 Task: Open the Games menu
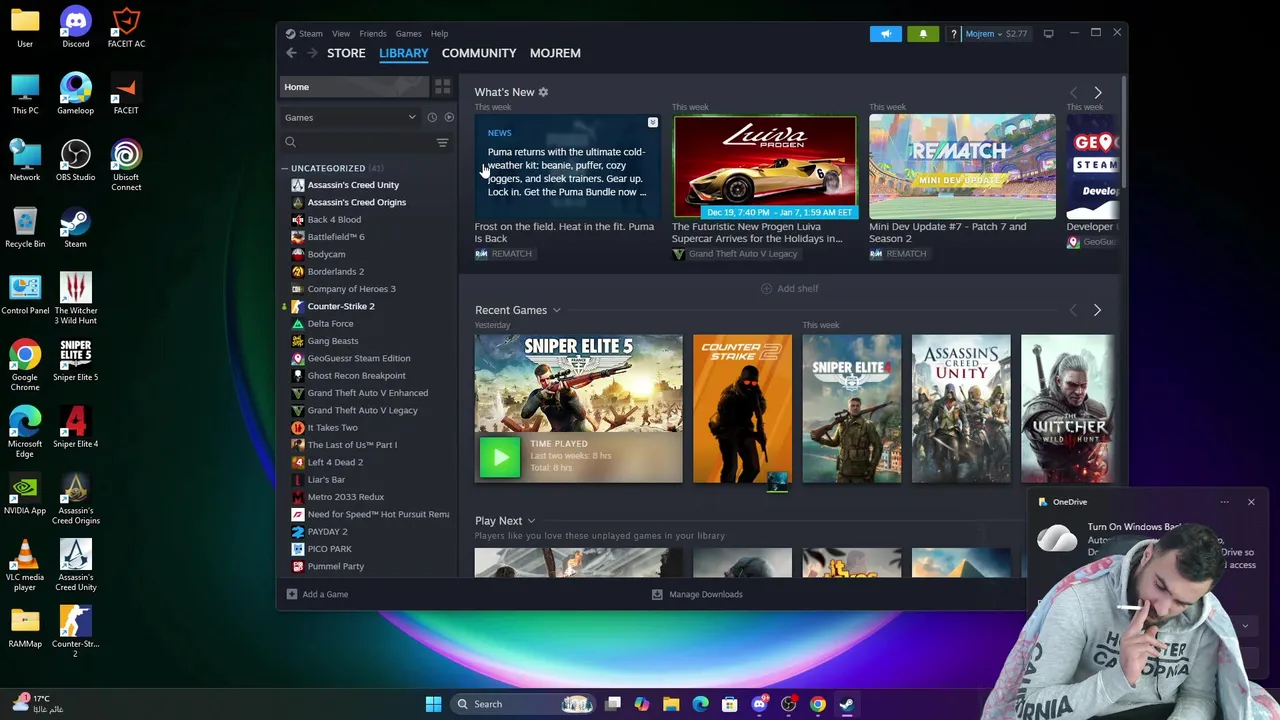pos(408,34)
